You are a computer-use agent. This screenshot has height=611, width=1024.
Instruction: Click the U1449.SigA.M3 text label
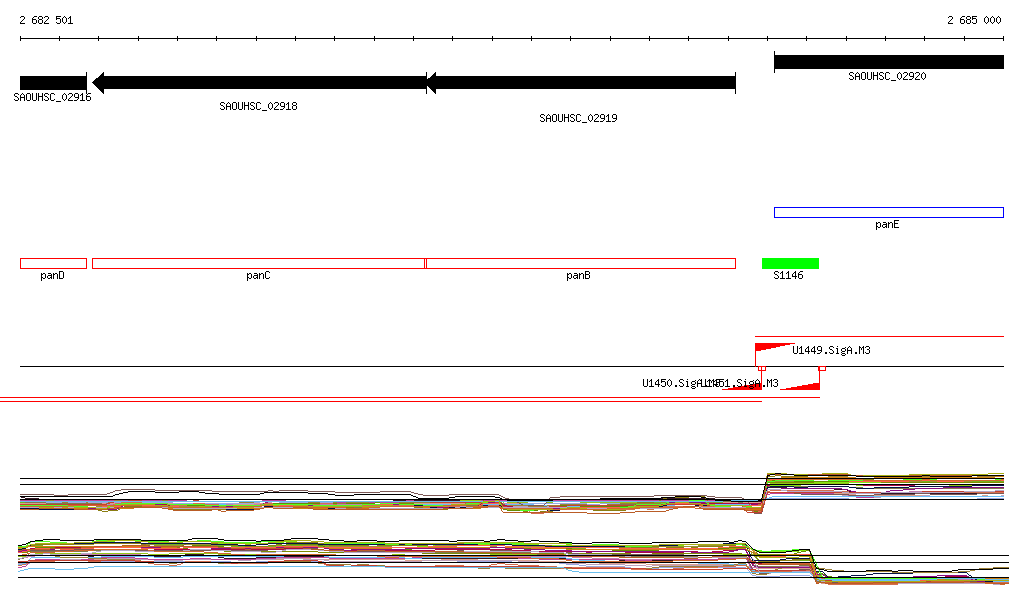(831, 351)
